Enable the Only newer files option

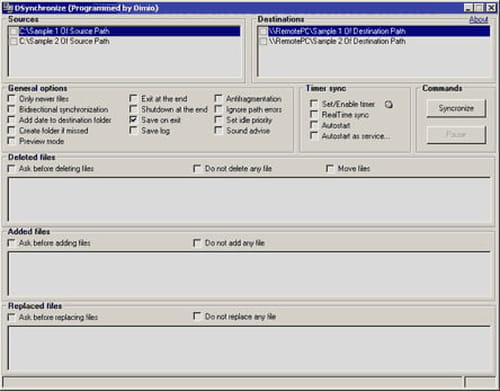[x=11, y=99]
